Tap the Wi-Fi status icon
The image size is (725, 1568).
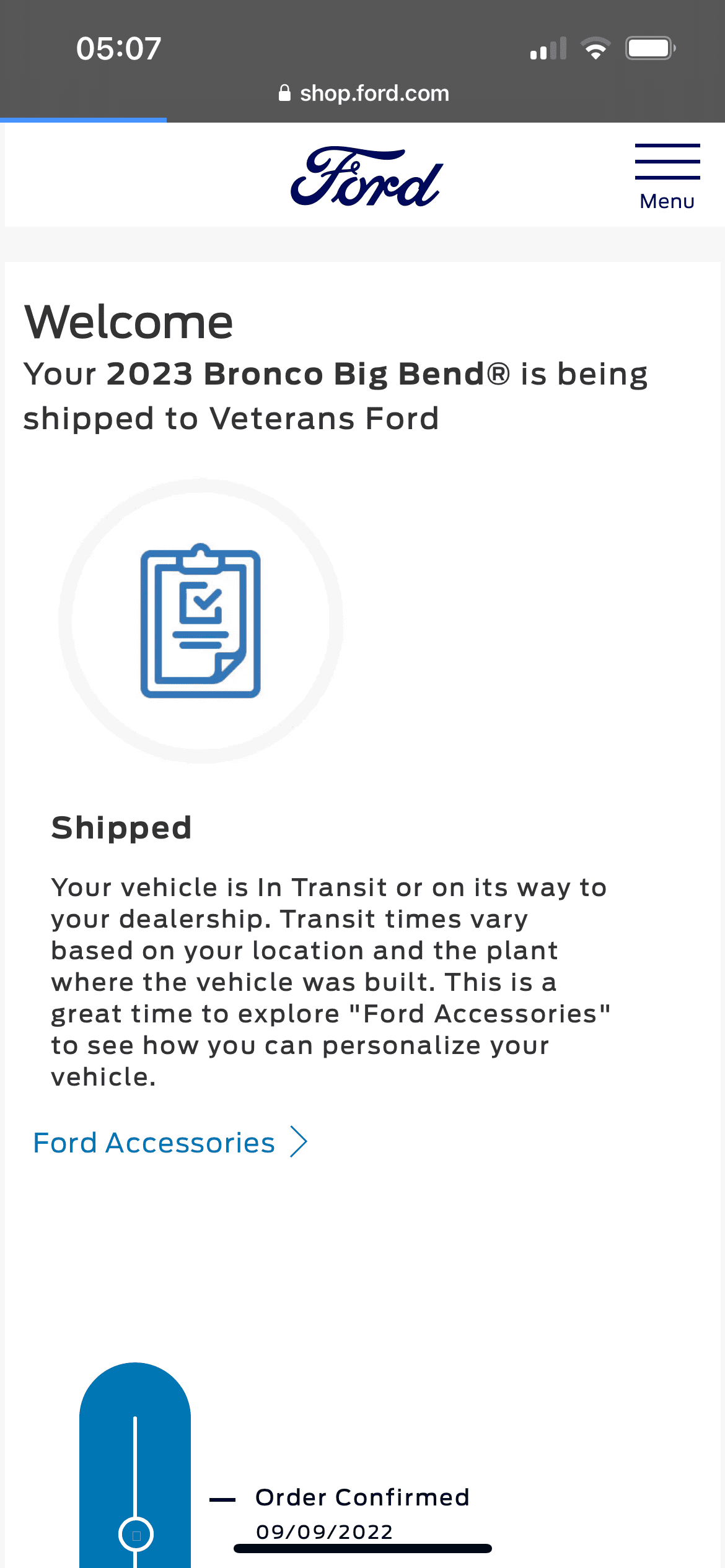(x=595, y=48)
